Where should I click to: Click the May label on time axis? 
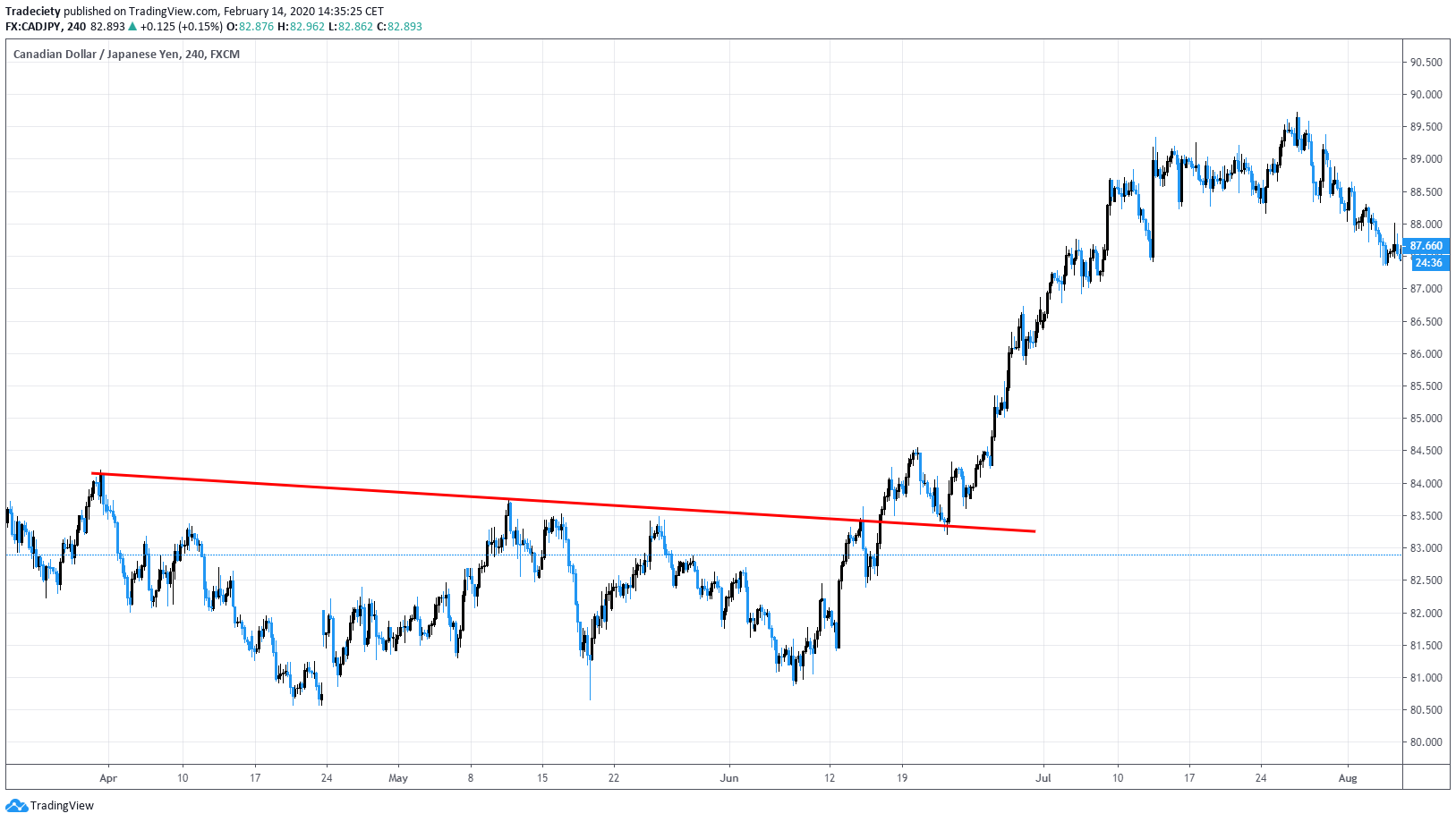click(398, 778)
